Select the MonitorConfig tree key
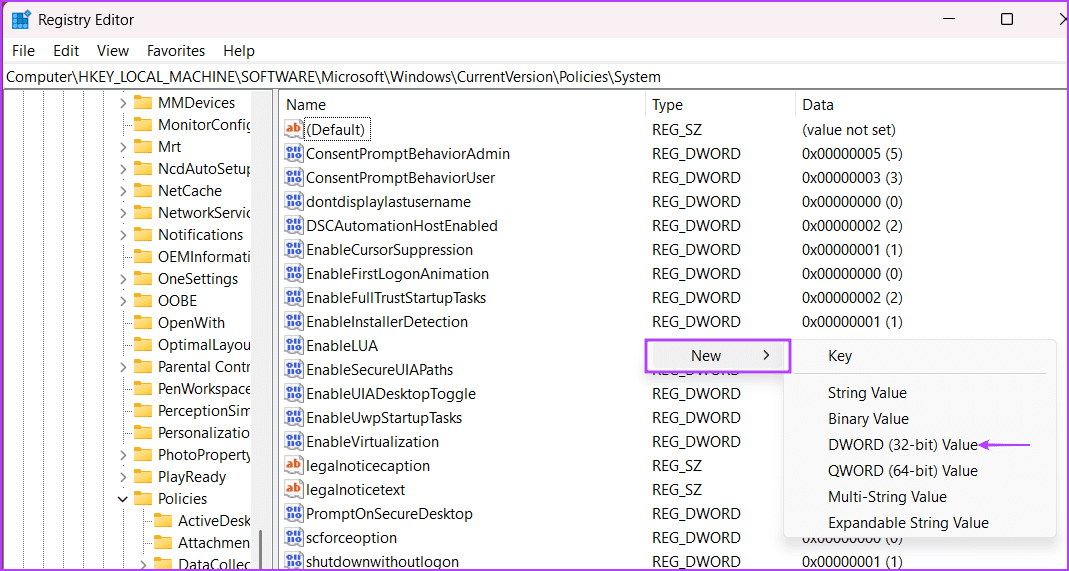 click(204, 125)
